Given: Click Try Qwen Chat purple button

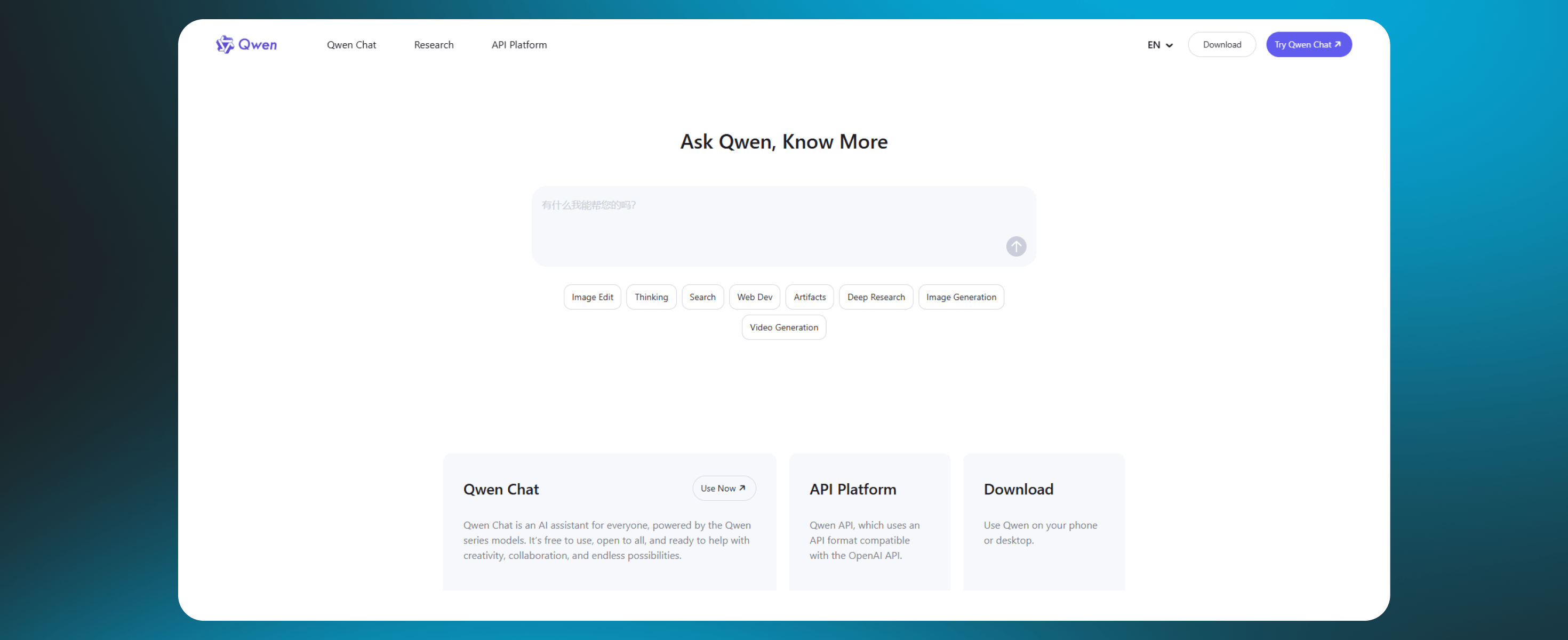Looking at the screenshot, I should click(1308, 45).
